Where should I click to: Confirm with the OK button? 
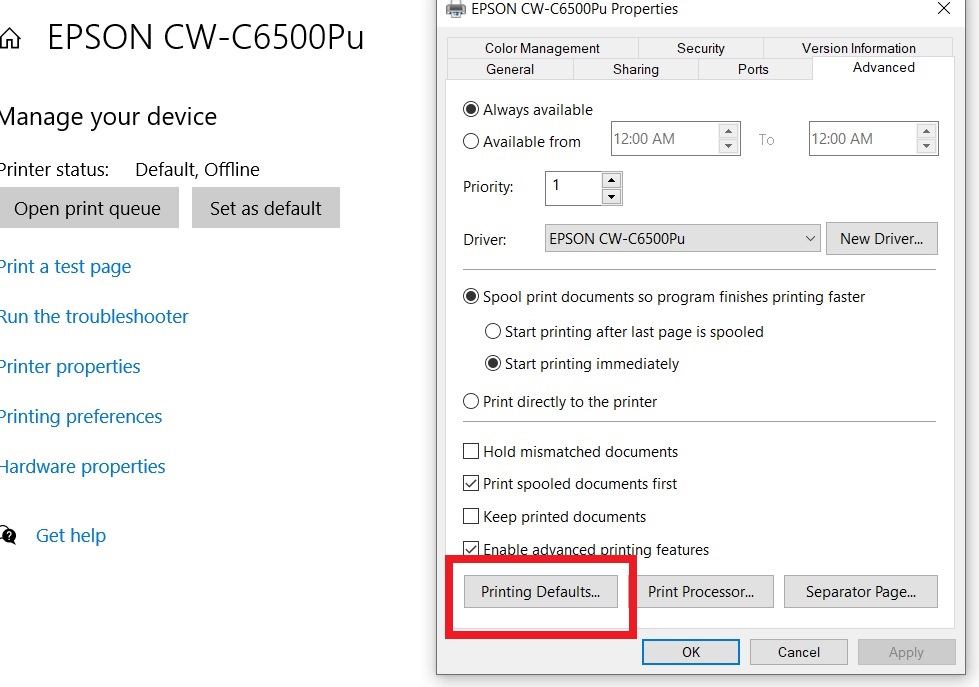[691, 652]
